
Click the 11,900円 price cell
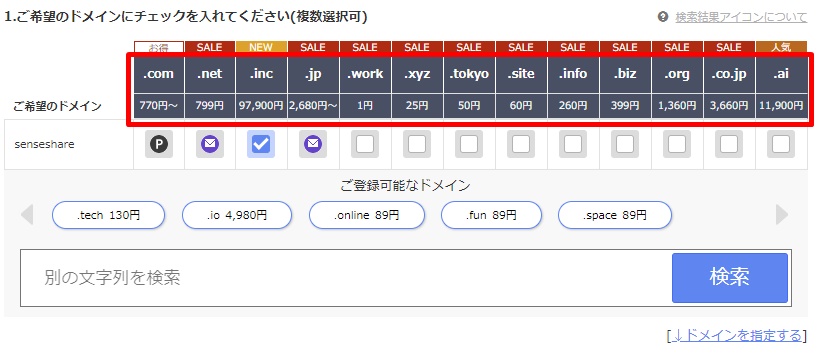(781, 106)
